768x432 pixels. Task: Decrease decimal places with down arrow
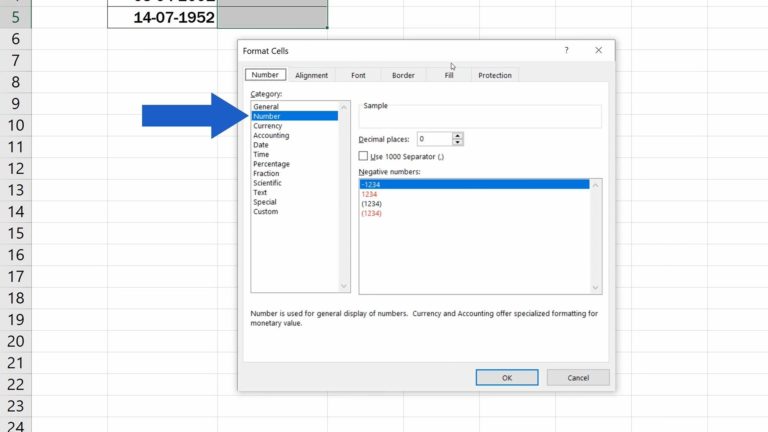point(458,143)
